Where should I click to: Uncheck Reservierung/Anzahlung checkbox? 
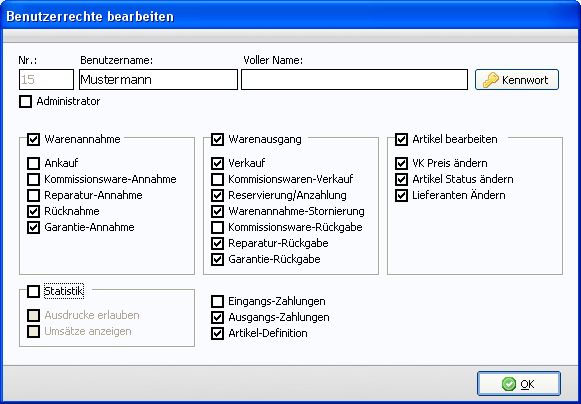click(x=218, y=195)
